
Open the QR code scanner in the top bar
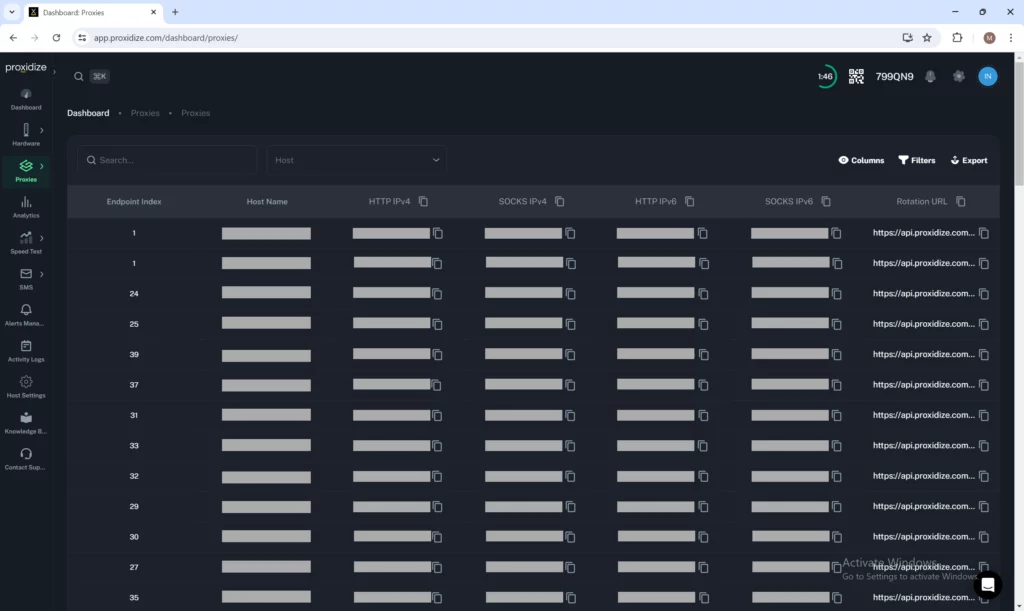[x=856, y=76]
